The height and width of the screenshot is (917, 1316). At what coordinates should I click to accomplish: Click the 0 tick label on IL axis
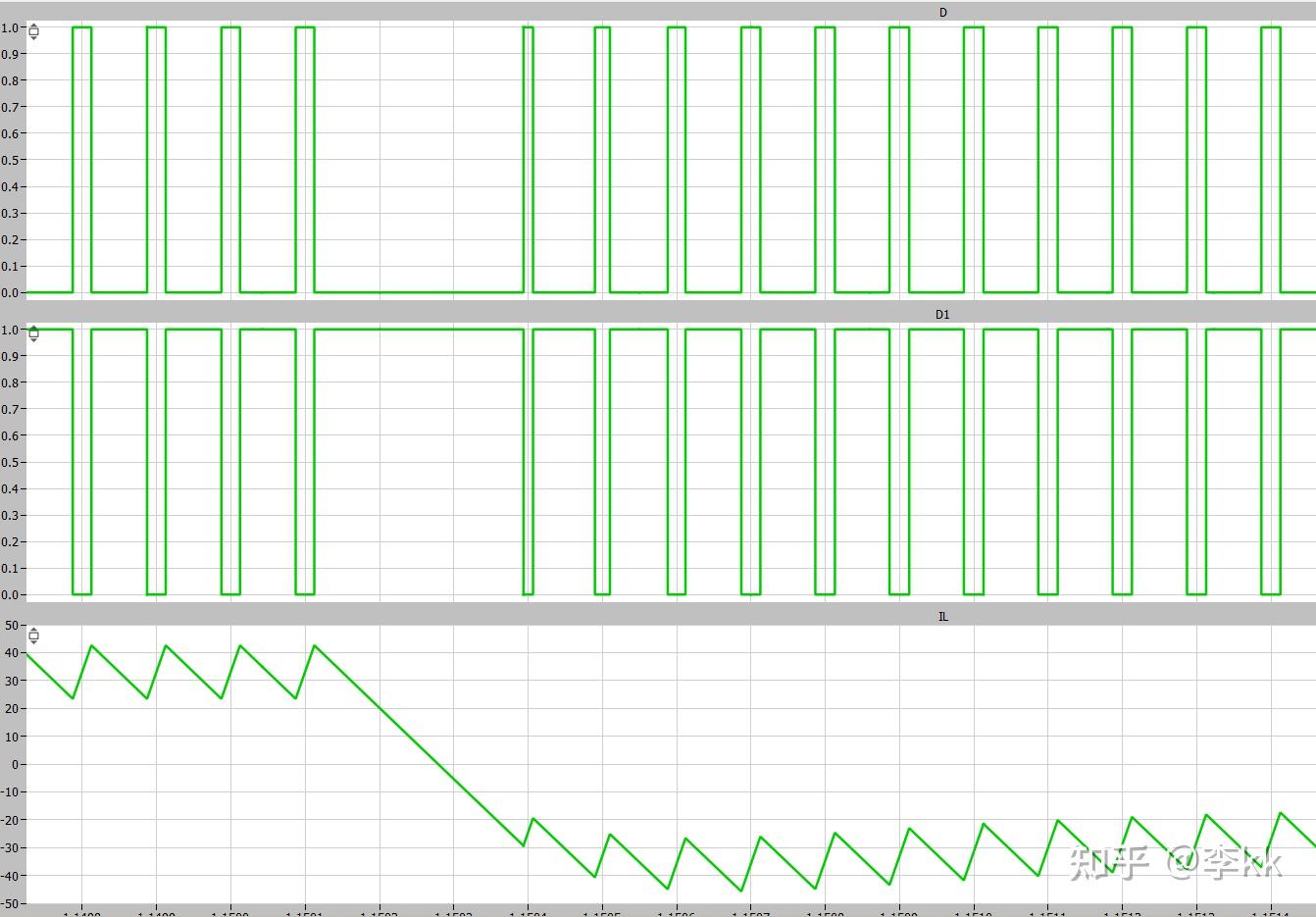[16, 764]
